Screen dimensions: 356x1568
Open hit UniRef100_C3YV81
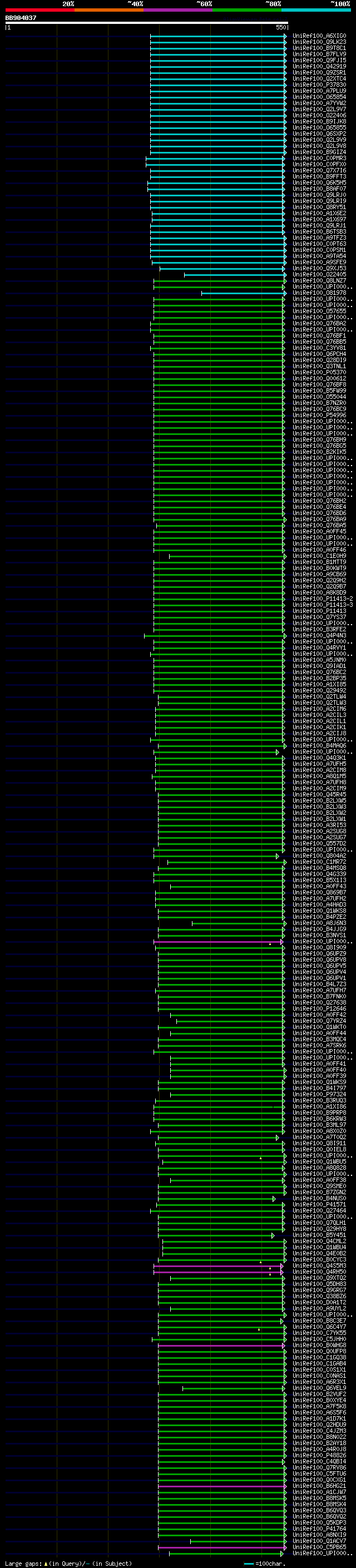click(319, 348)
